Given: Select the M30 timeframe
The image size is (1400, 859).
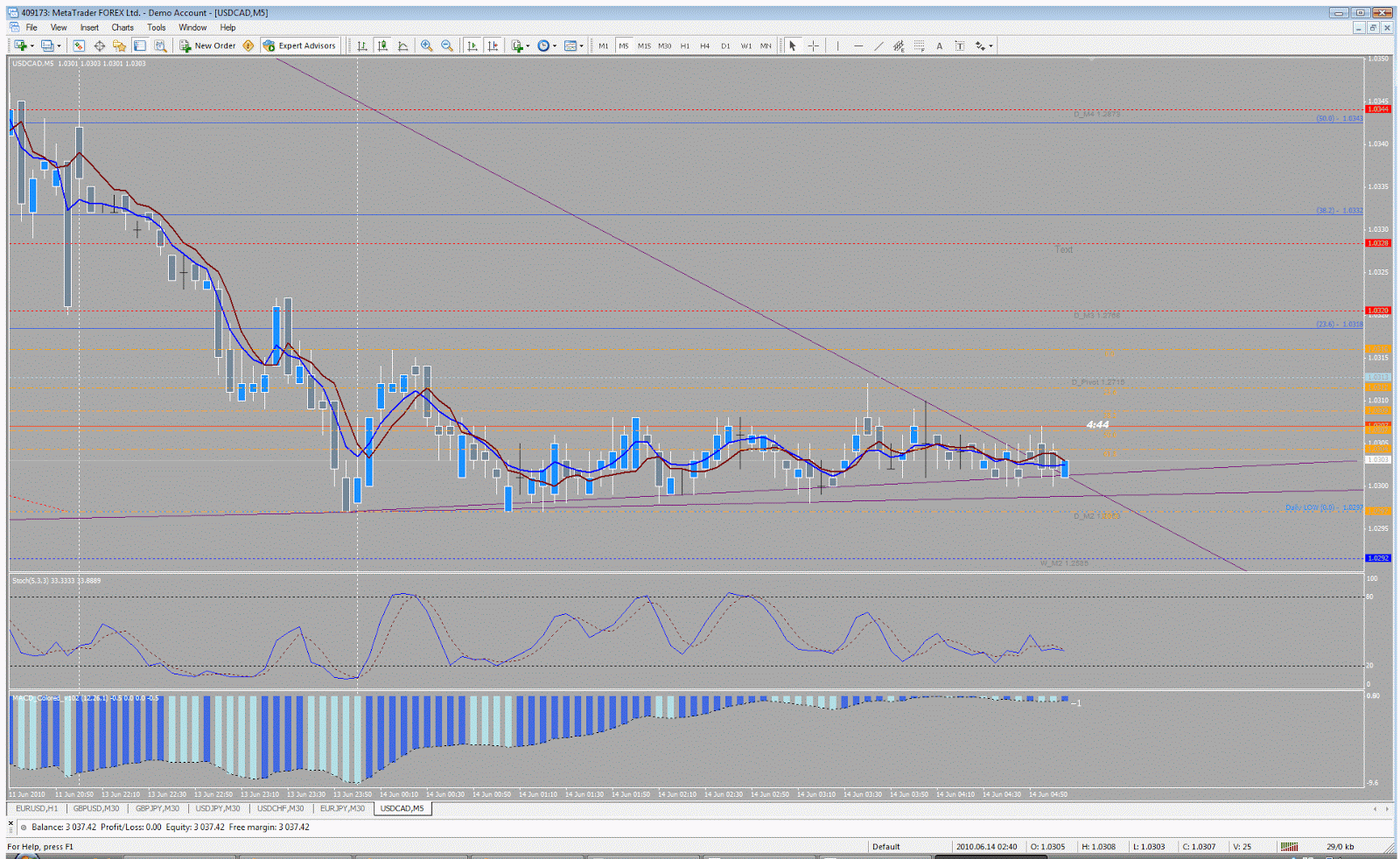Looking at the screenshot, I should coord(664,45).
